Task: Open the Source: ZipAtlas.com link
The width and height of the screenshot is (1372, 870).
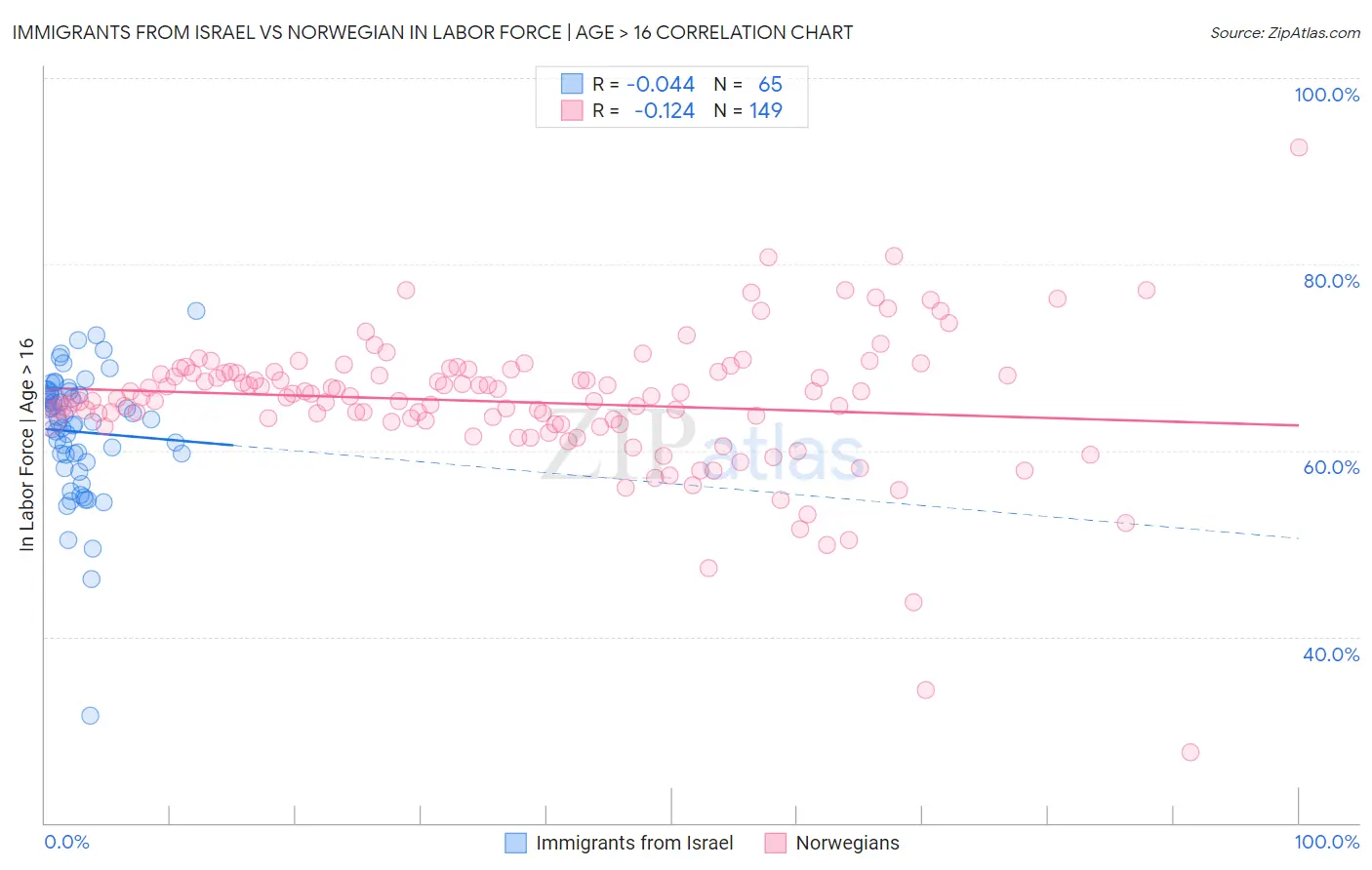Action: point(1285,32)
